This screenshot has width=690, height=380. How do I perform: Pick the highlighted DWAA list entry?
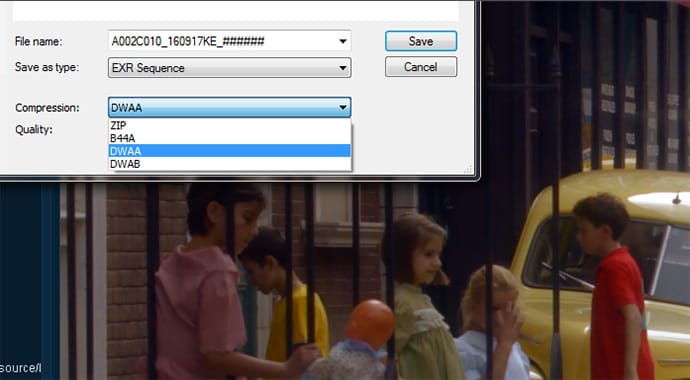click(229, 150)
